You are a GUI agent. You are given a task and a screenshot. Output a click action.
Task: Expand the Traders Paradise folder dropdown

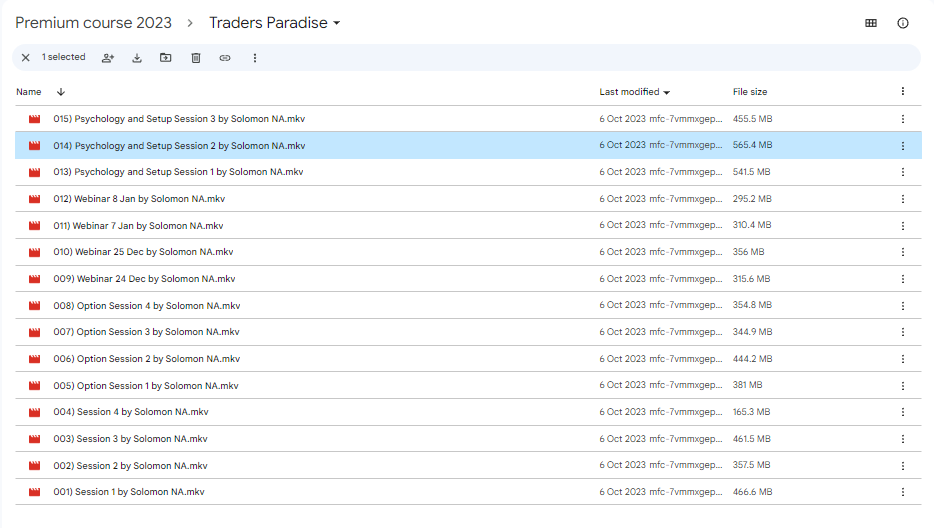(x=337, y=23)
